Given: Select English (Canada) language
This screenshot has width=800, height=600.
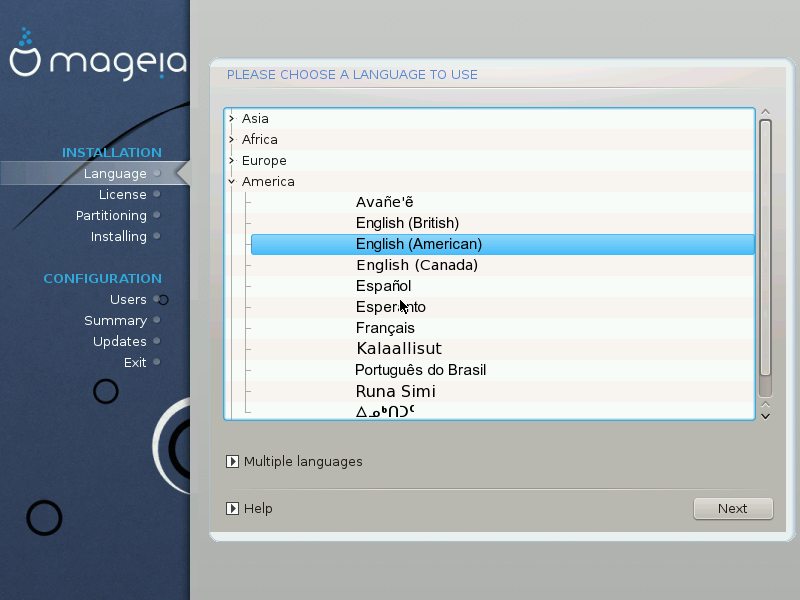Looking at the screenshot, I should pyautogui.click(x=416, y=265).
